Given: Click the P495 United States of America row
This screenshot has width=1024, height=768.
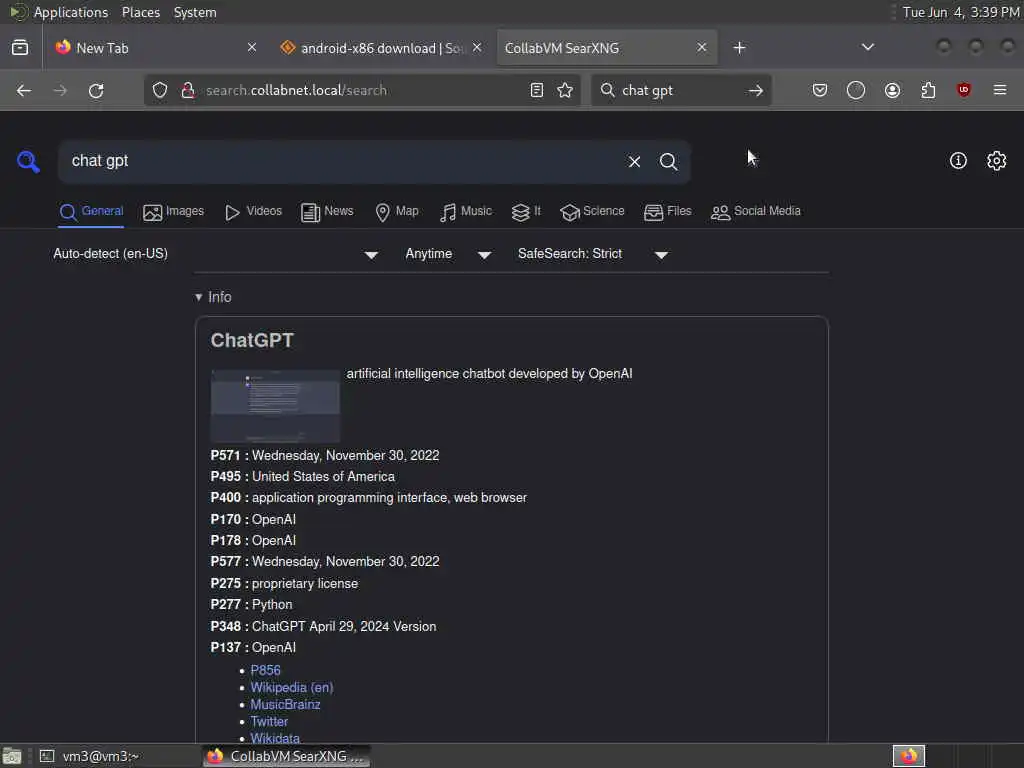Looking at the screenshot, I should pyautogui.click(x=302, y=477).
